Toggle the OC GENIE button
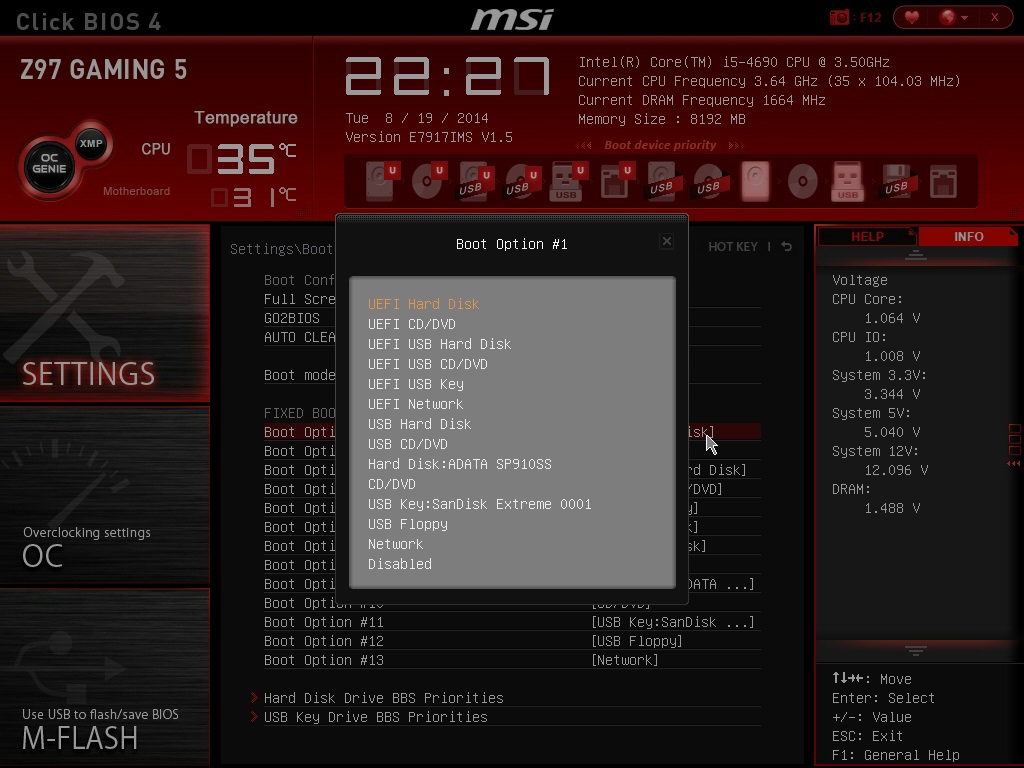The image size is (1024, 768). (x=49, y=164)
